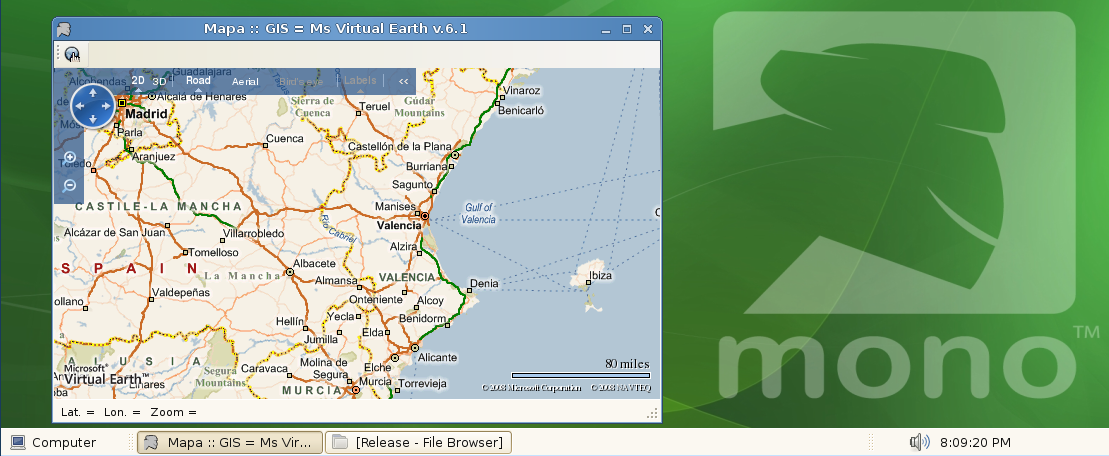Click the Tomelloso label
This screenshot has height=456, width=1109.
(x=214, y=252)
